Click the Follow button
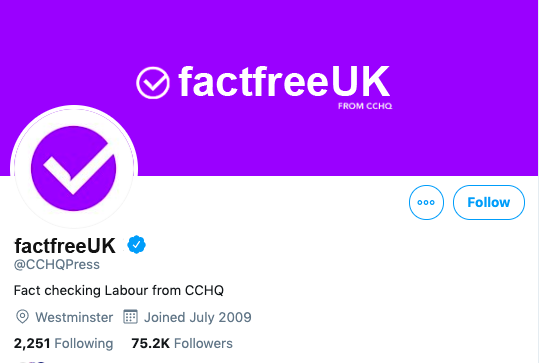The height and width of the screenshot is (363, 539). 488,202
